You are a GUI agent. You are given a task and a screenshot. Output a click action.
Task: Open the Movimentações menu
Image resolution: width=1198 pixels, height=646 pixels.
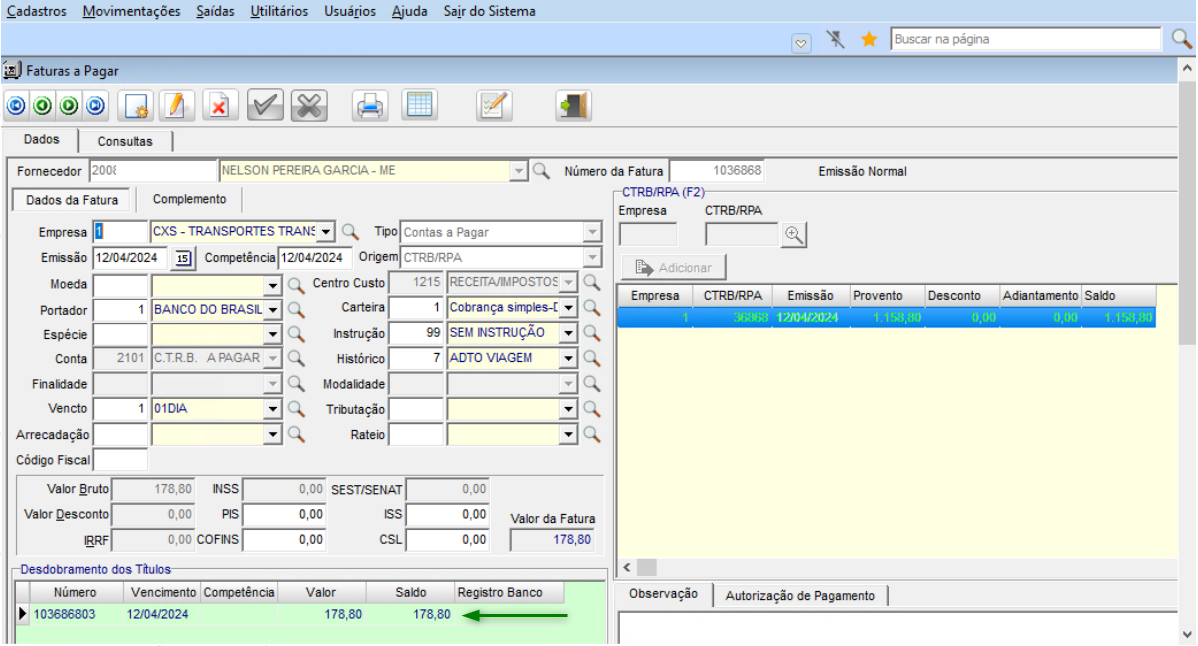[132, 11]
